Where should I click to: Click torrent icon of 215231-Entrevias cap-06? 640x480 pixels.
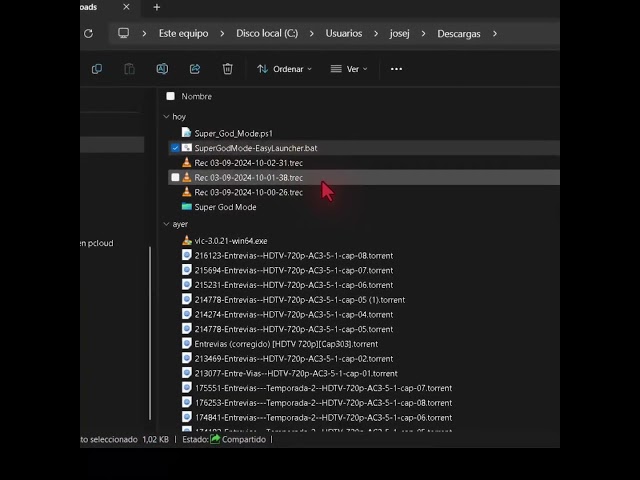[187, 284]
